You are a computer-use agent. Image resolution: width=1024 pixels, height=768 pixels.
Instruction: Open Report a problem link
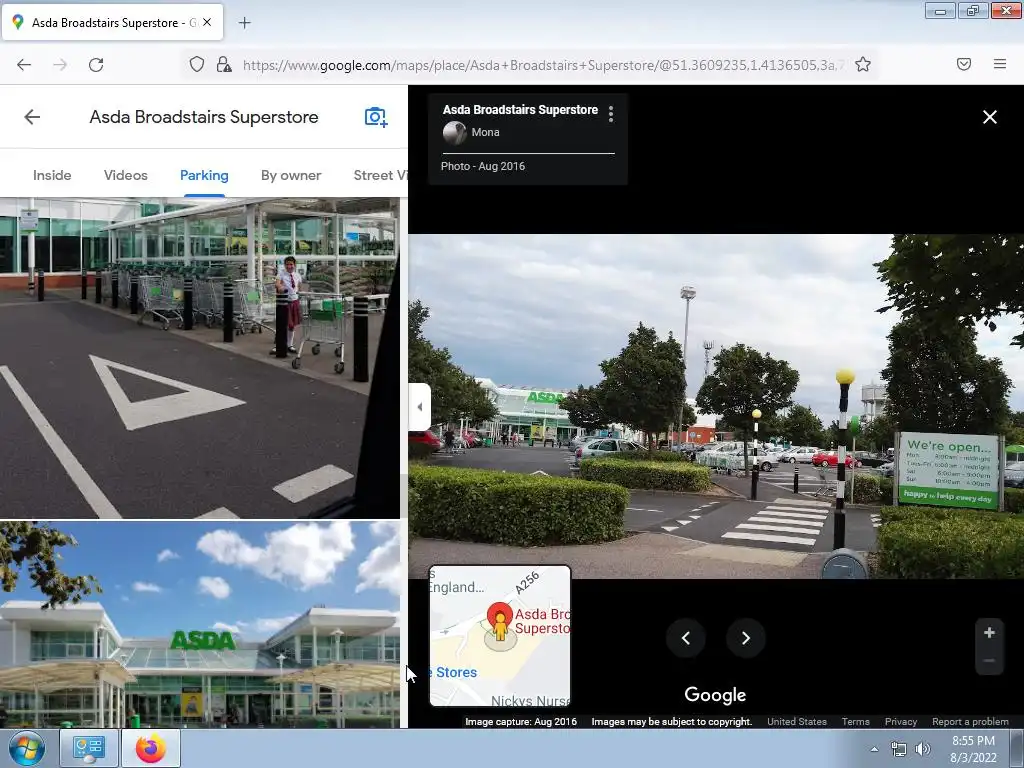970,722
